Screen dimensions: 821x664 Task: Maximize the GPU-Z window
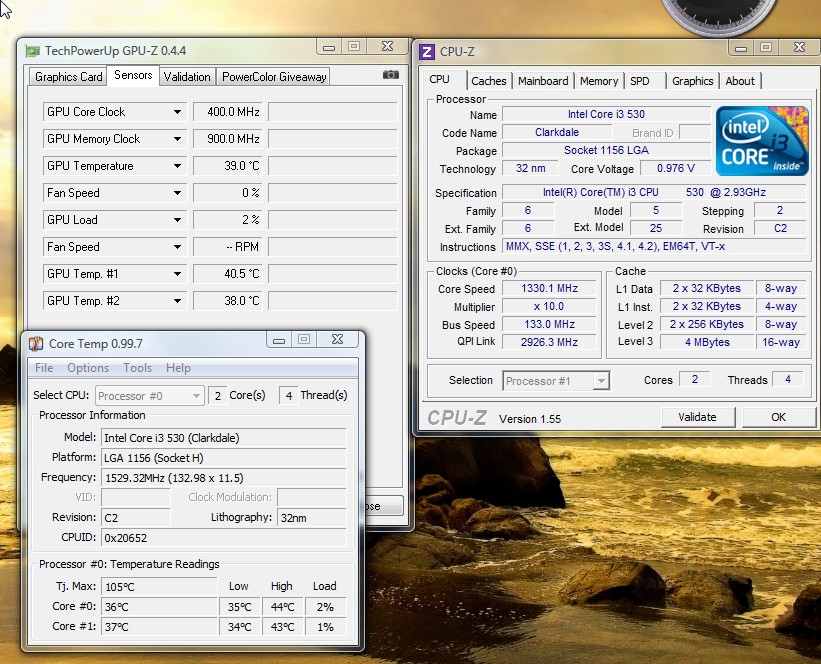tap(354, 47)
